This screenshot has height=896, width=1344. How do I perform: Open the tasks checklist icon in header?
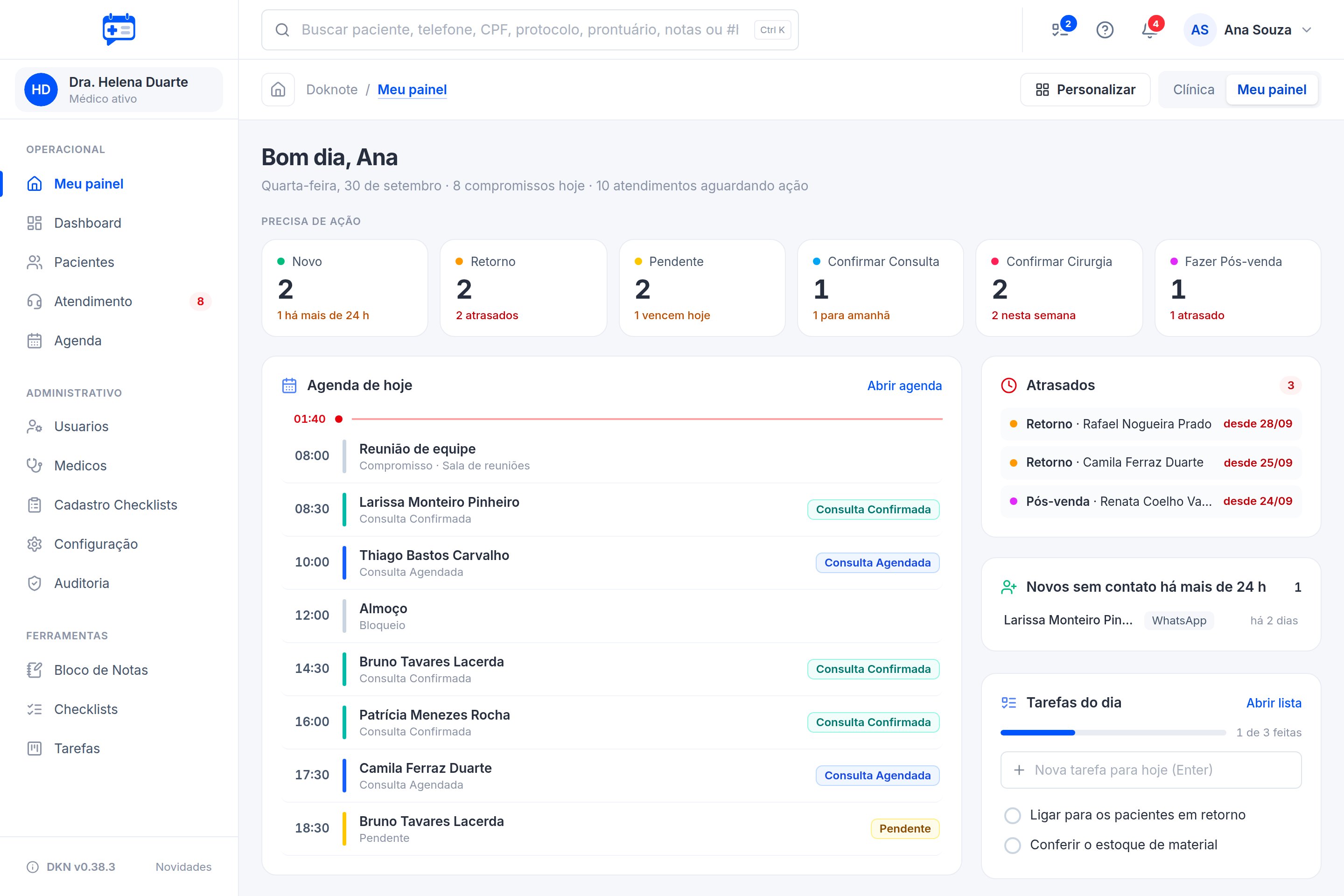coord(1060,30)
